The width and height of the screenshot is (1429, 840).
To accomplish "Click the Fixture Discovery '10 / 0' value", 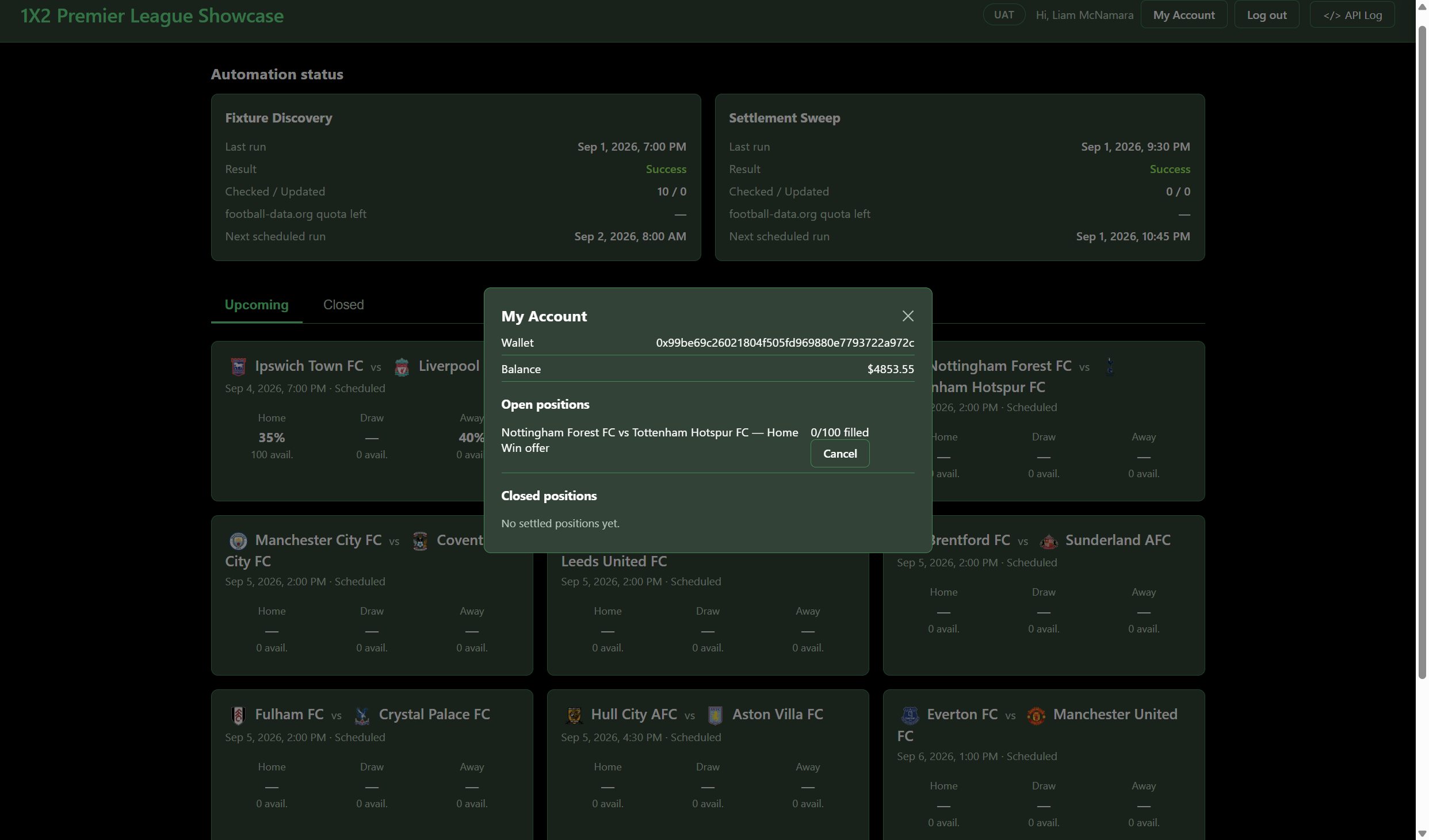I will coord(671,191).
